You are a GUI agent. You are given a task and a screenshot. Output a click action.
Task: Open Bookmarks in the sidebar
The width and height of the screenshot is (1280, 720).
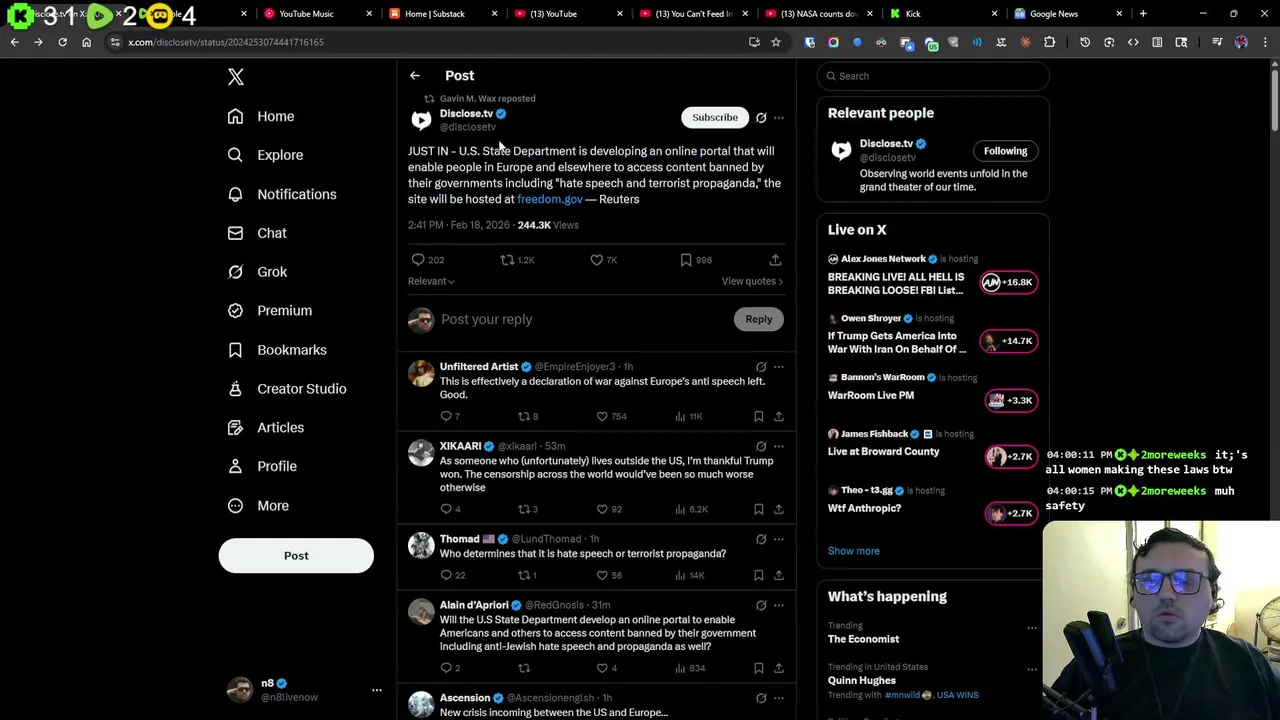click(x=277, y=350)
